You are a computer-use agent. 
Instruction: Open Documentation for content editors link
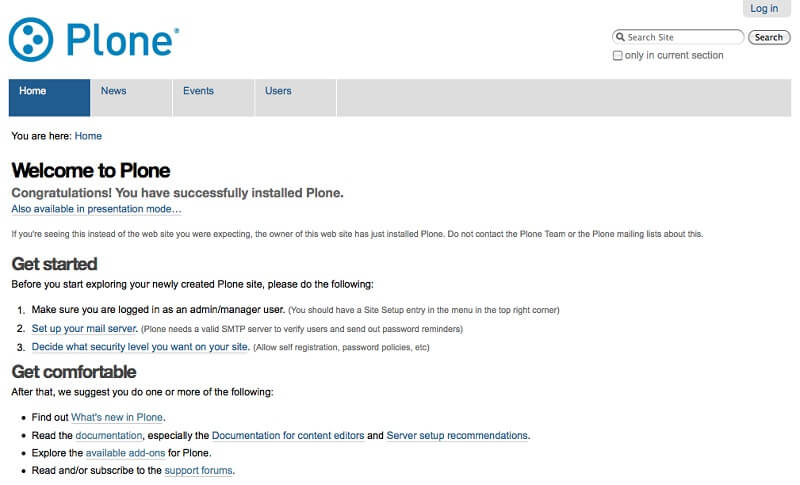click(x=288, y=436)
